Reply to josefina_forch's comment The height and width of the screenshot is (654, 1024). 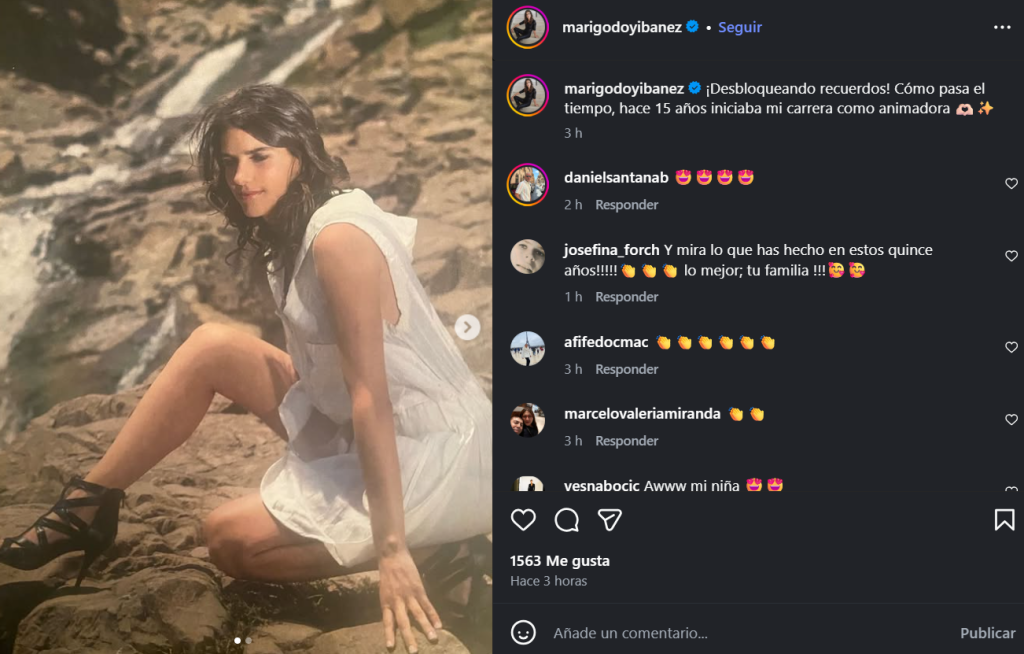click(626, 297)
